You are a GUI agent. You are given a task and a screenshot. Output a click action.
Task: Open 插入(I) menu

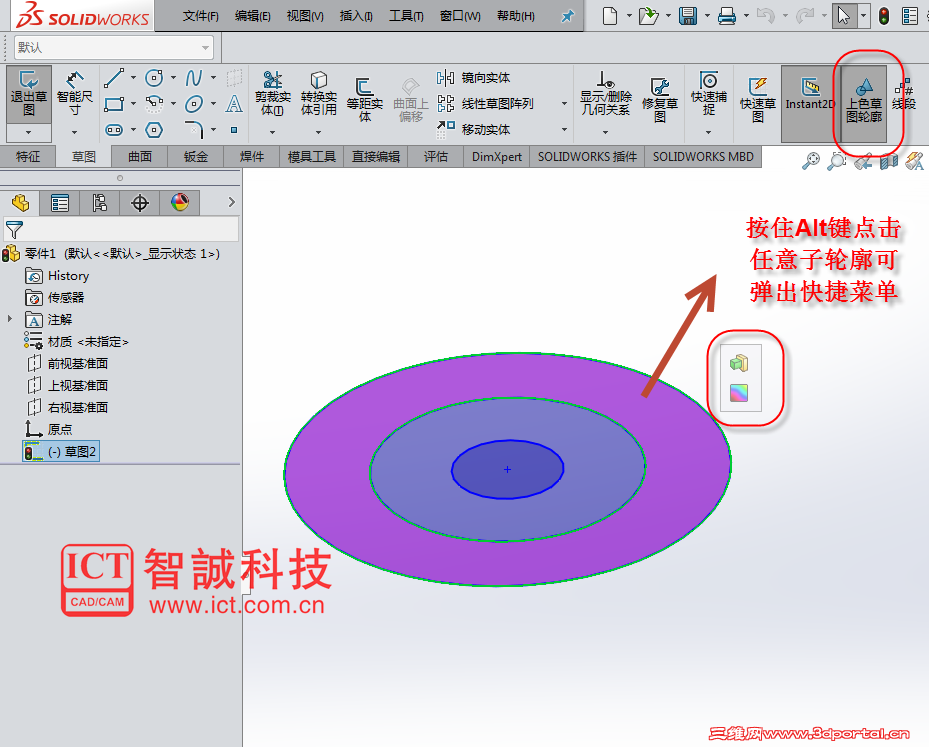tap(355, 16)
